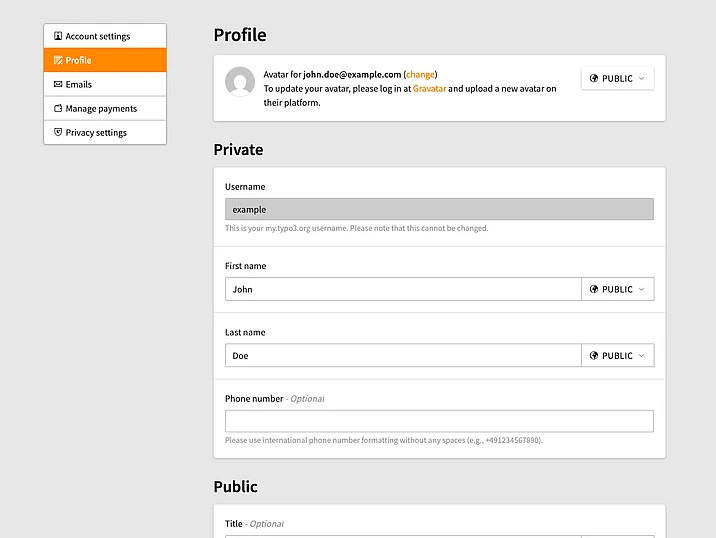Select the empty Phone number field

pyautogui.click(x=439, y=421)
